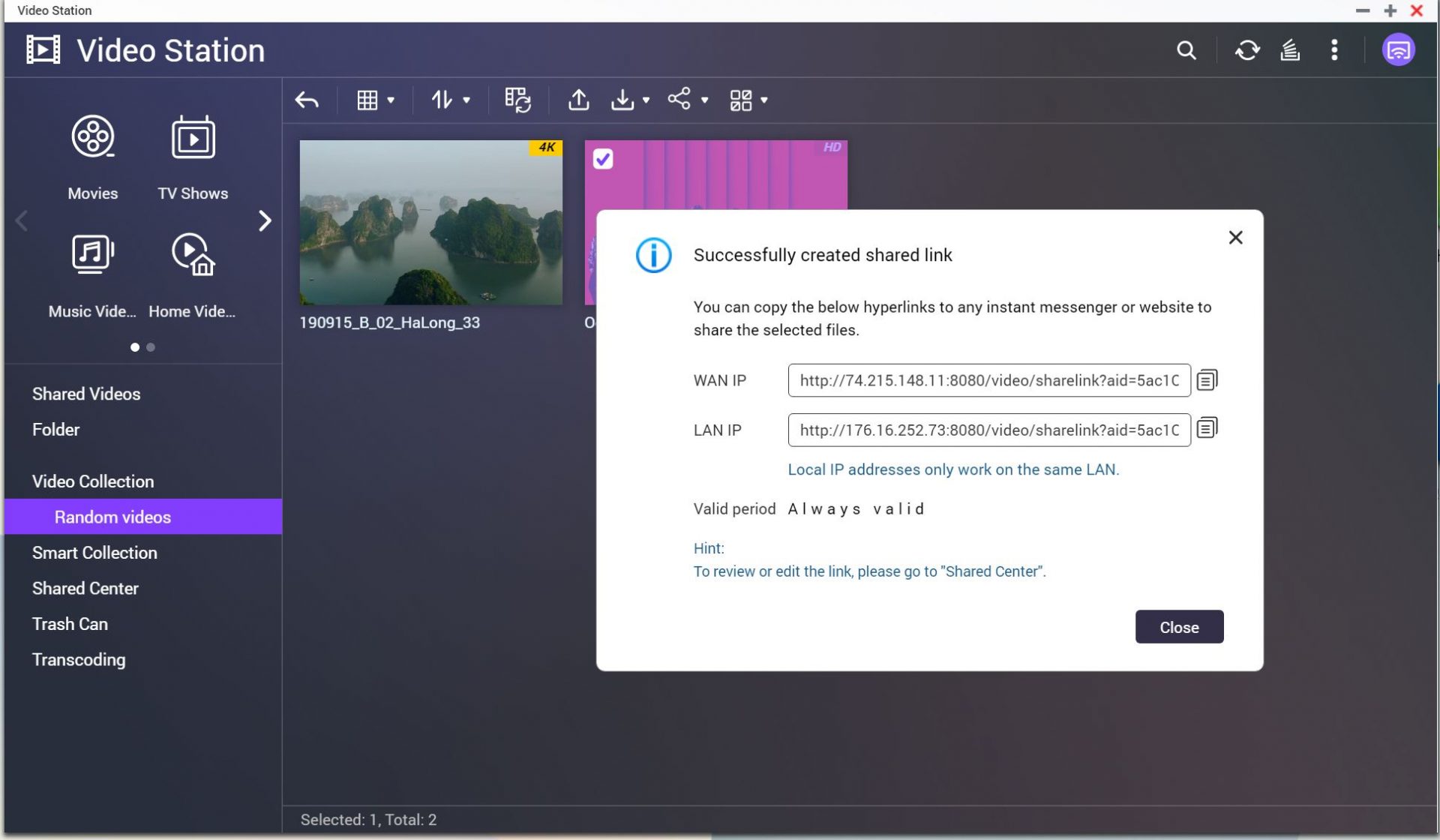
Task: Click the download icon in toolbar
Action: 622,100
